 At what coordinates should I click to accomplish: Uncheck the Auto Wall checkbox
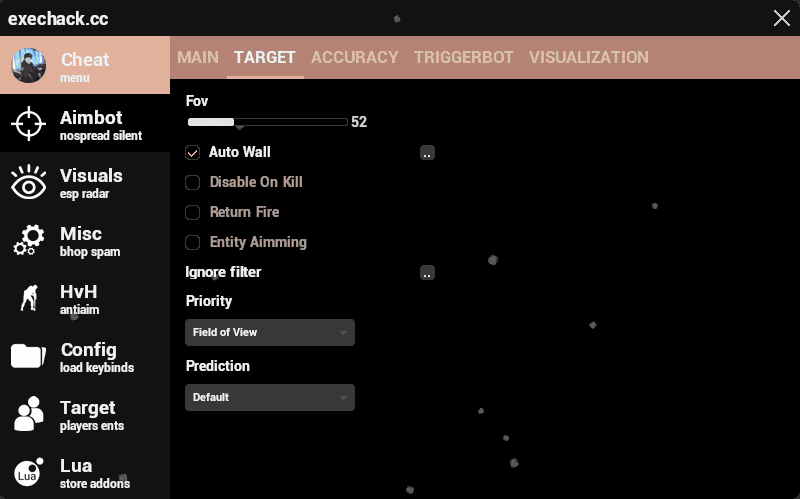coord(193,153)
